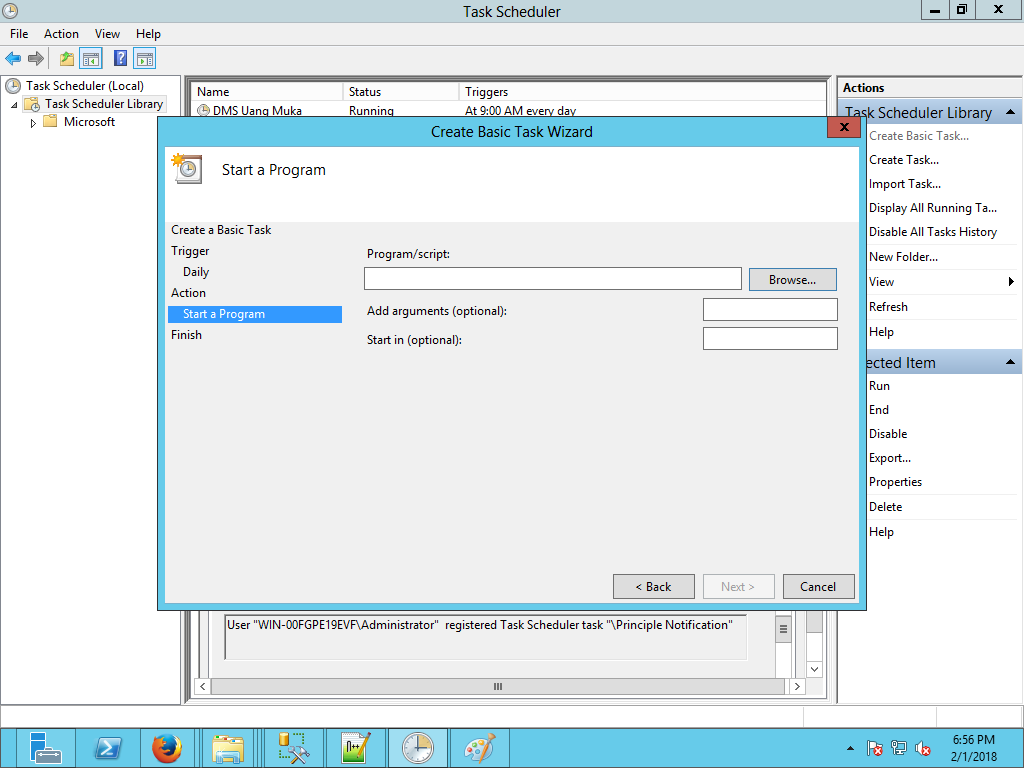The image size is (1024, 768).
Task: Toggle Show/Hide Action Pane toolbar icon
Action: (145, 59)
